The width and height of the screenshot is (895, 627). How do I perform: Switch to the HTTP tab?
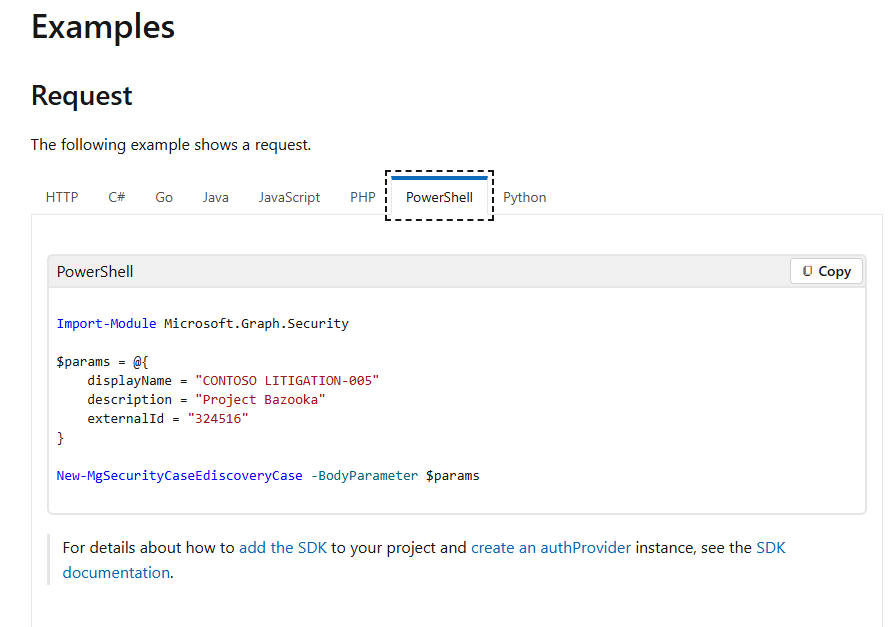click(62, 197)
